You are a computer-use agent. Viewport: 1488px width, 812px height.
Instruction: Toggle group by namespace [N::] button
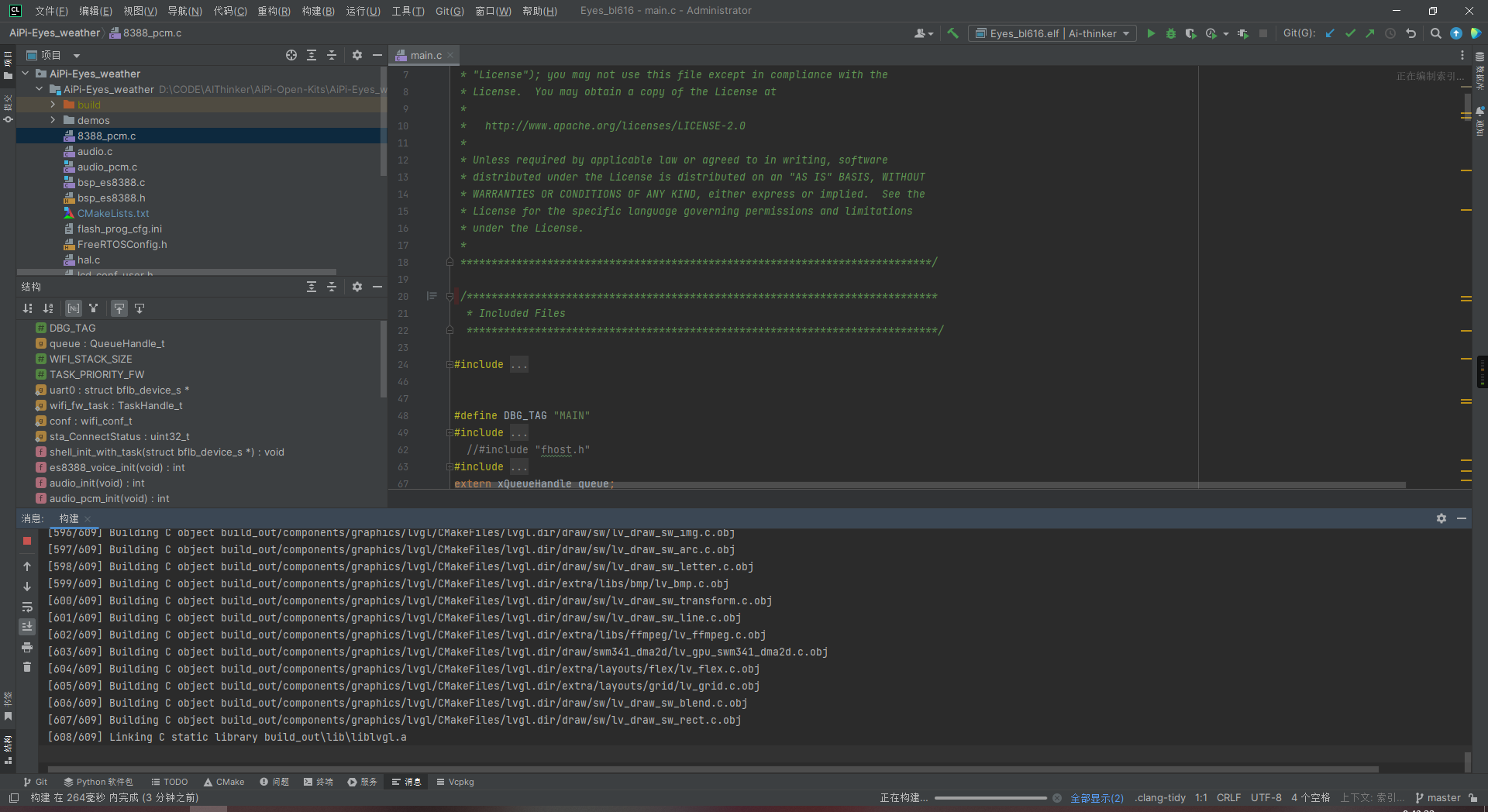[x=74, y=308]
